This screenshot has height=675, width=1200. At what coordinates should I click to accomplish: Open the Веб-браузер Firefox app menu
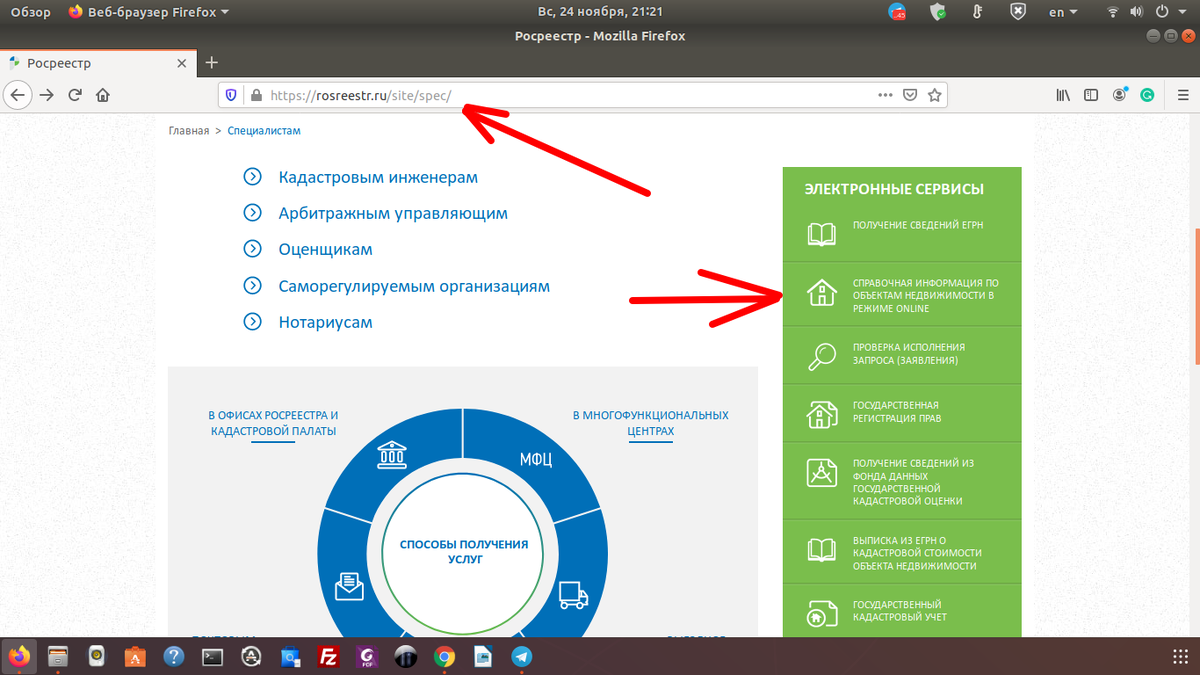click(149, 12)
